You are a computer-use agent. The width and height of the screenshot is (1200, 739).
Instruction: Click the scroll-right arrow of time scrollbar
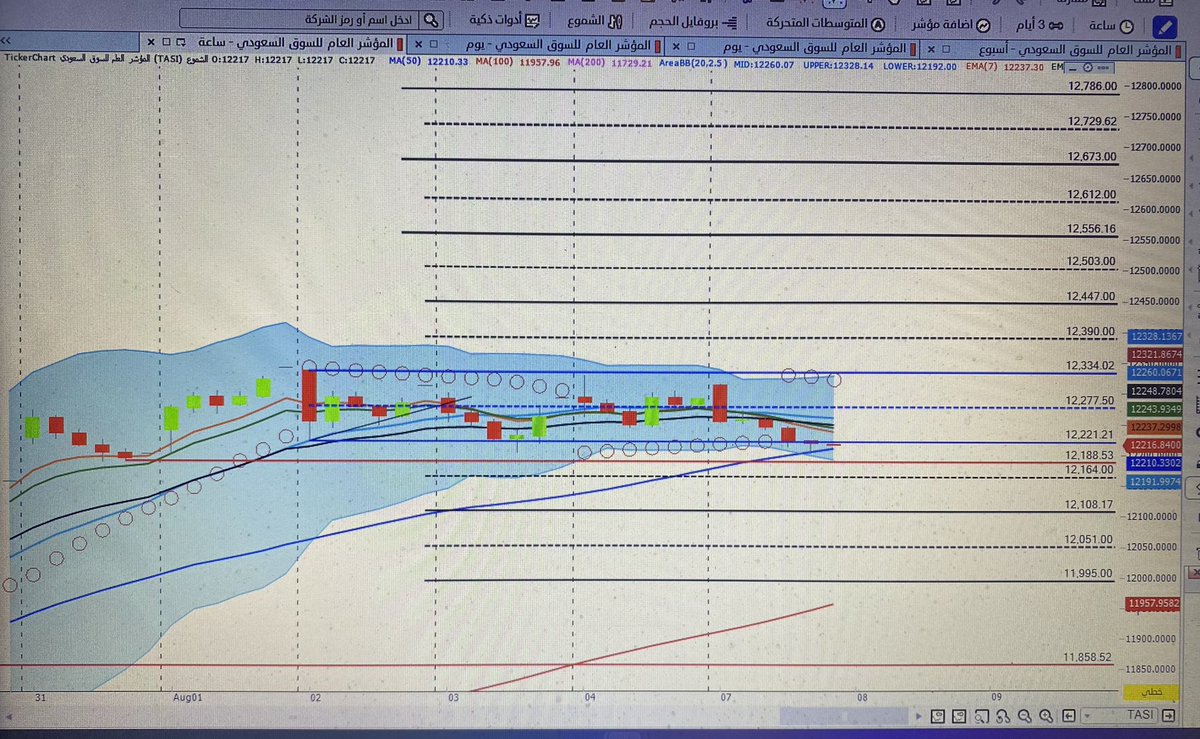click(x=917, y=716)
